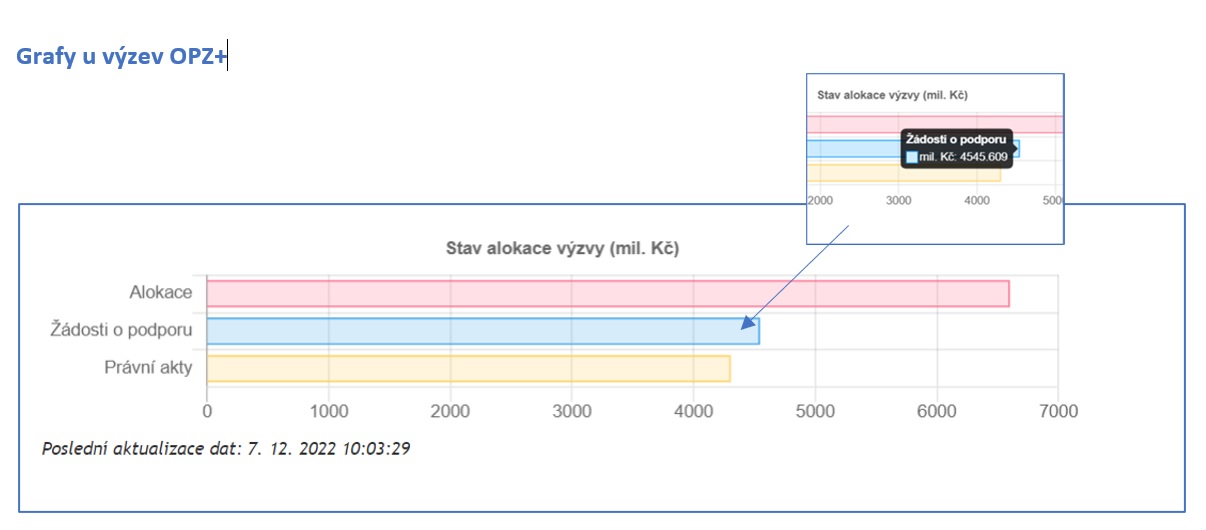Click the x-axis value 7000 in main chart
1206x530 pixels.
tap(1059, 411)
